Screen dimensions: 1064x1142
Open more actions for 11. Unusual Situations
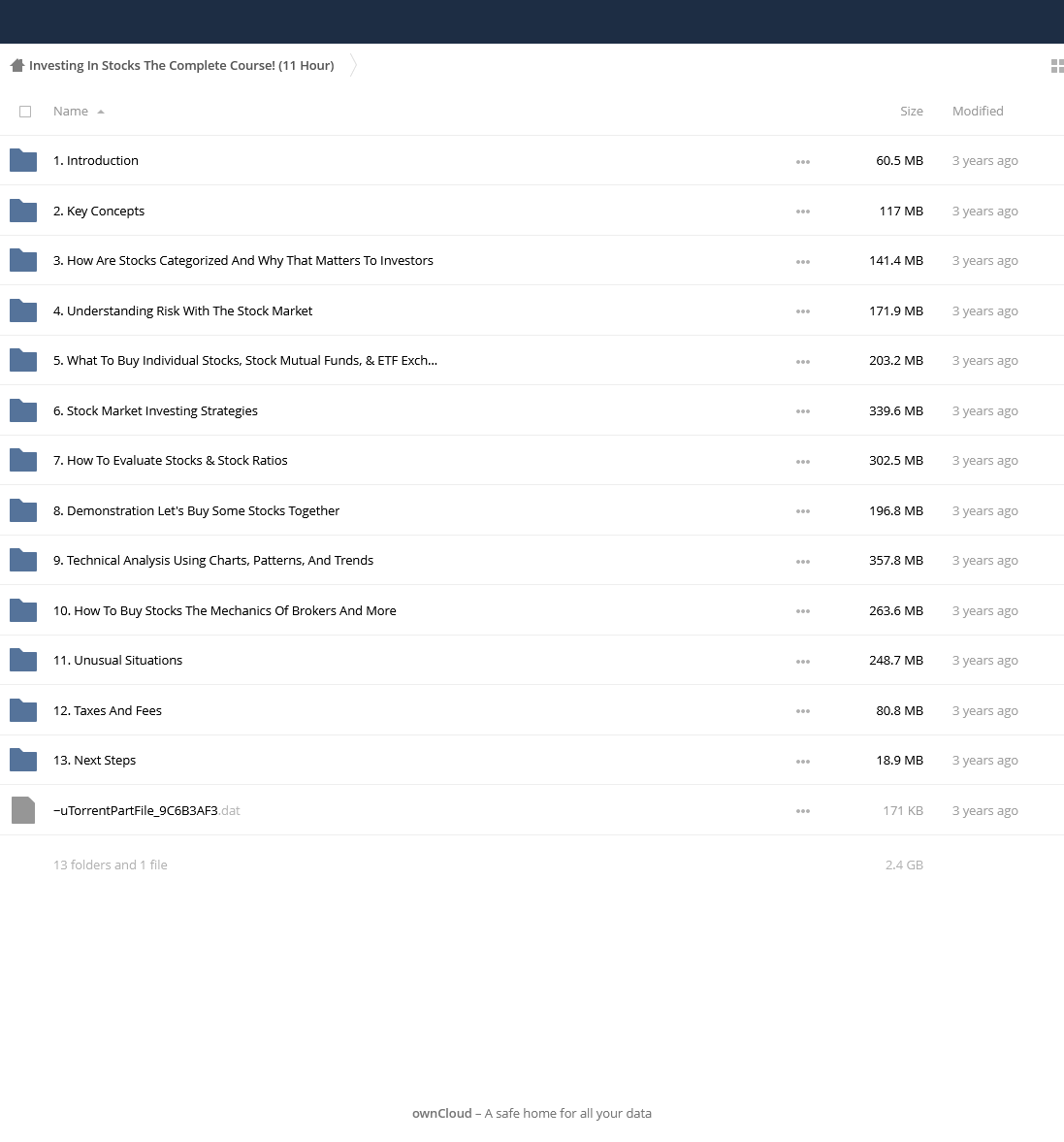pos(802,661)
